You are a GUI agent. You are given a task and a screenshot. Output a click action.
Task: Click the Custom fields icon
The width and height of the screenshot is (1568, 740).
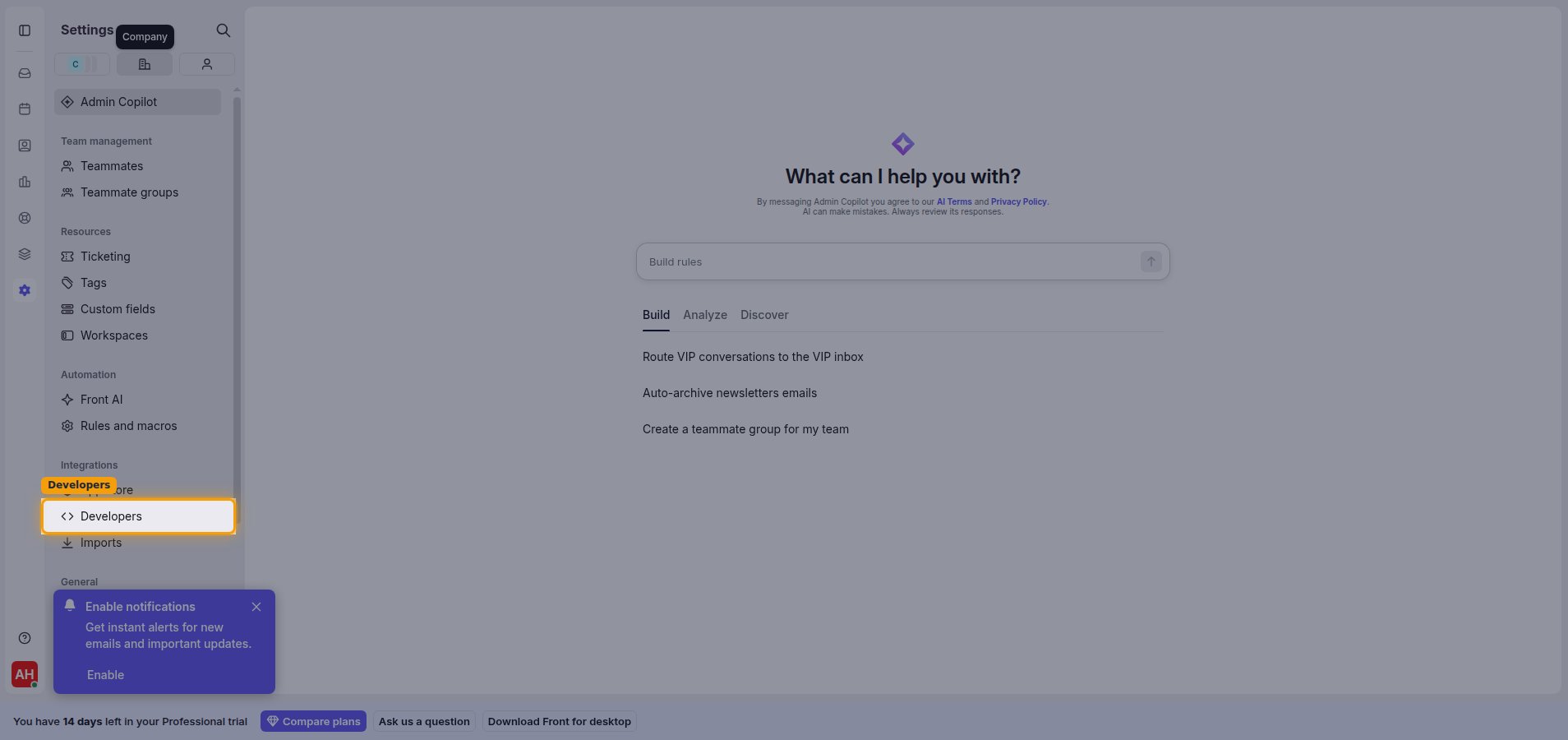pyautogui.click(x=67, y=309)
